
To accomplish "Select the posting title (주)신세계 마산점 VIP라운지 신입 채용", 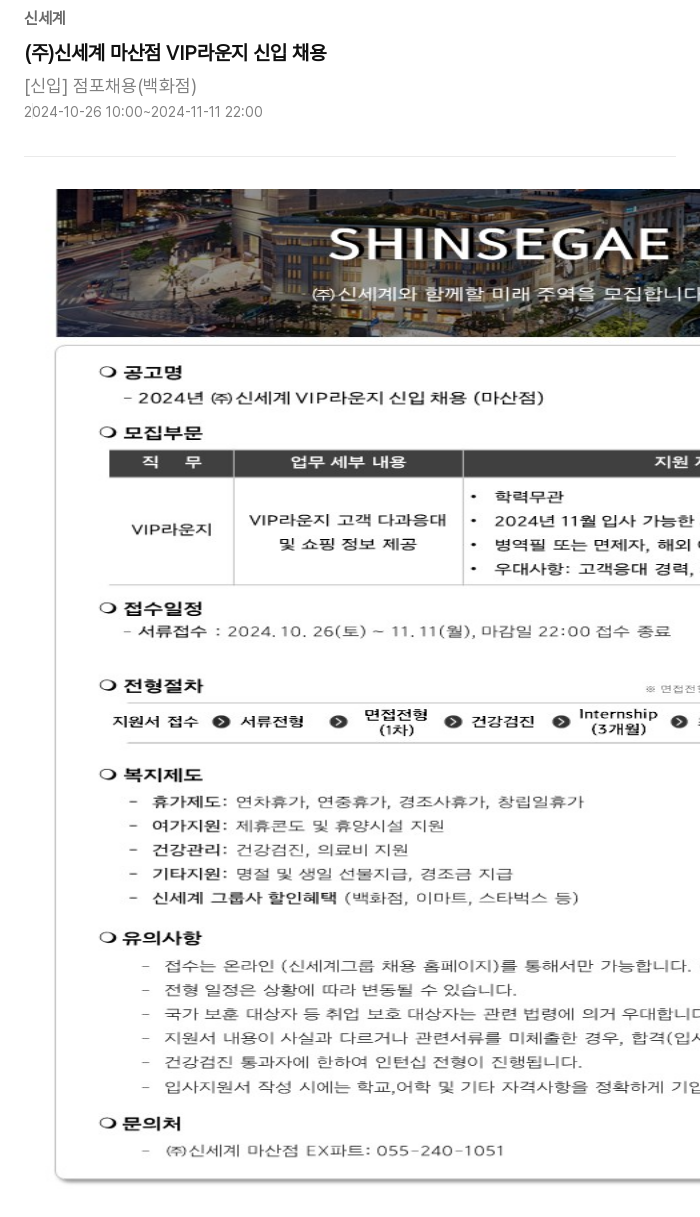I will tap(175, 52).
